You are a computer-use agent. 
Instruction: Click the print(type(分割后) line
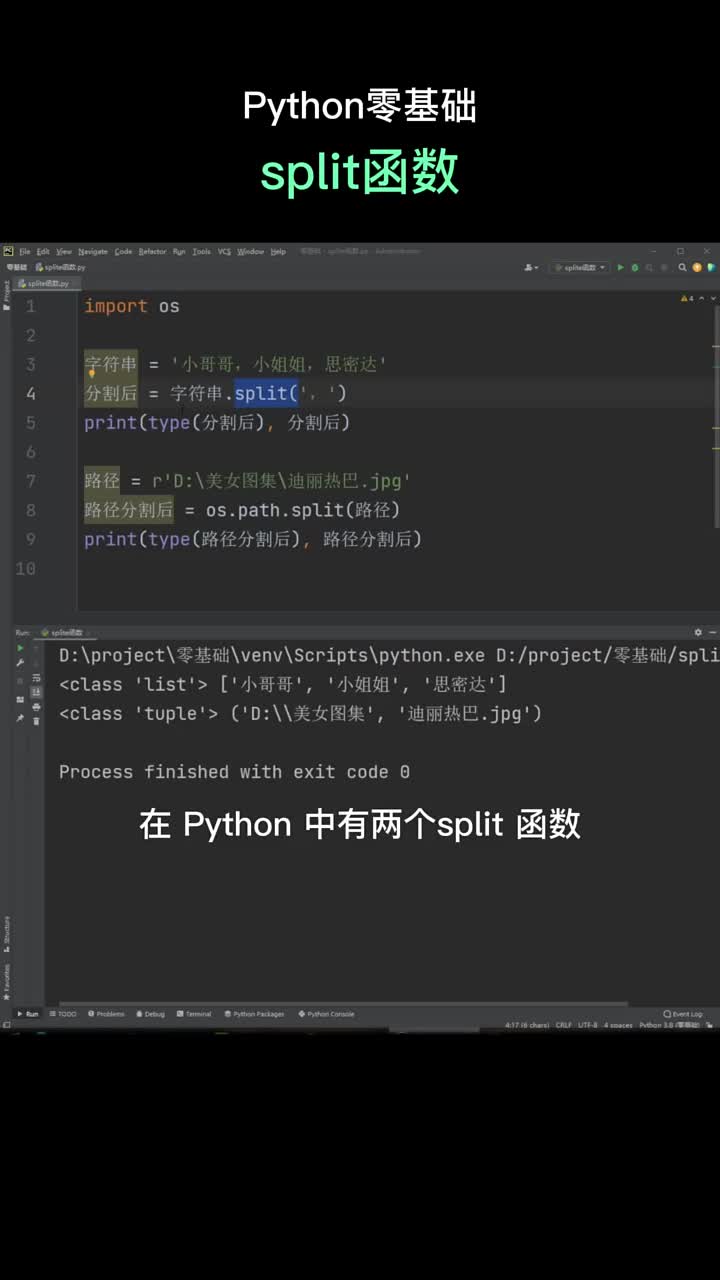coord(217,423)
